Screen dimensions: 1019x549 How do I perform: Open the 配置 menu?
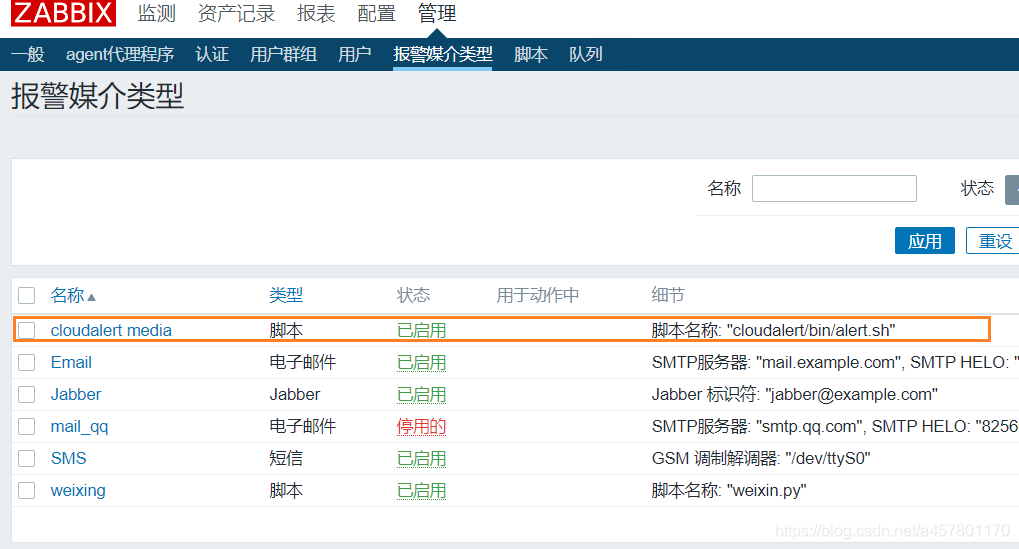[376, 14]
